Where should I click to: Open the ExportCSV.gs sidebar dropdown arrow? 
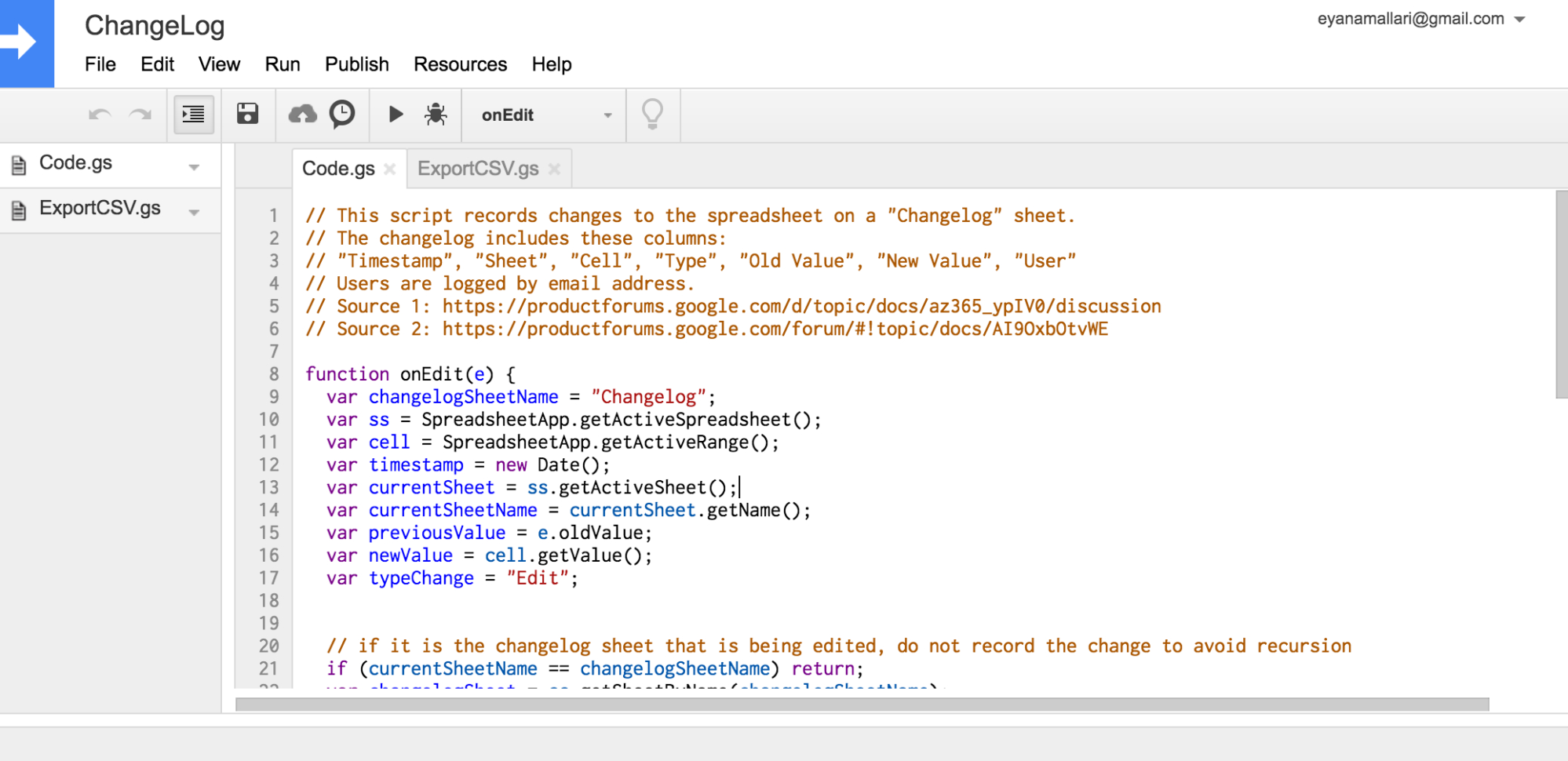[194, 210]
